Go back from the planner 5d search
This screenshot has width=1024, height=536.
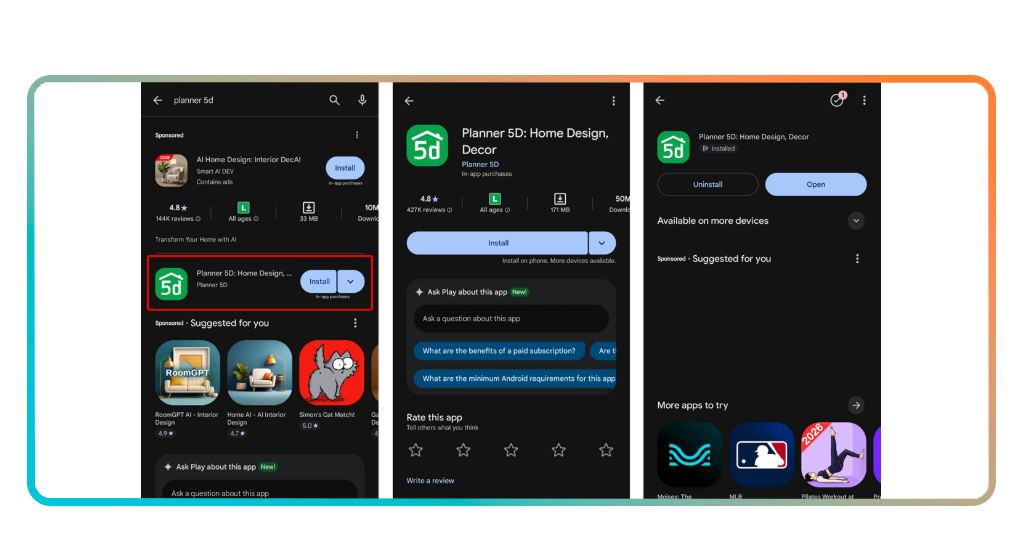158,100
